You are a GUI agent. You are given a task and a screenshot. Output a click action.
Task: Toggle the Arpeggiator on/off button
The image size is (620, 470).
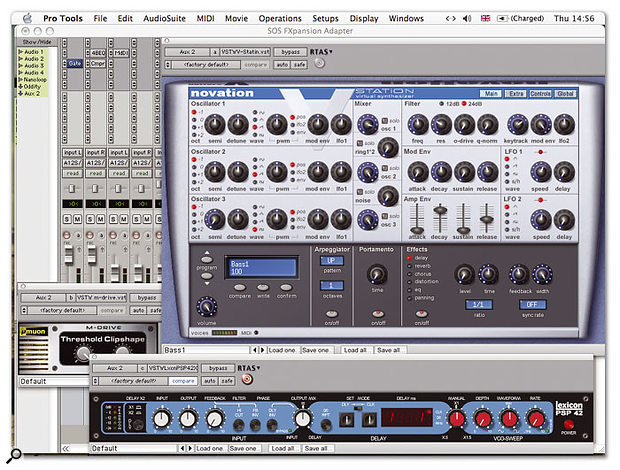(332, 314)
